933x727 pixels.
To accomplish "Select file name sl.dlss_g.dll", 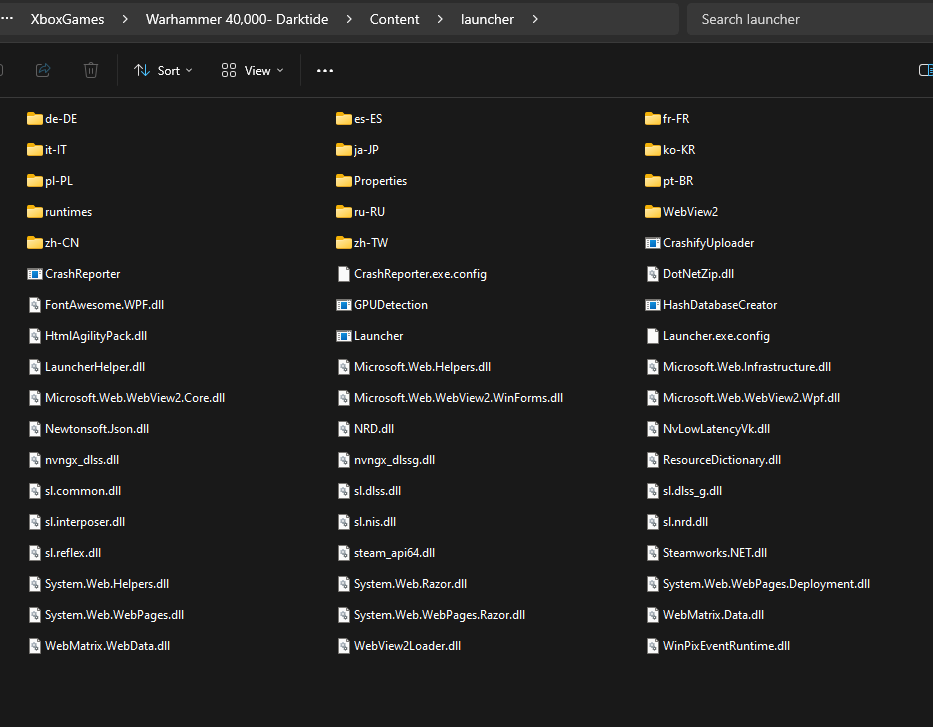I will coord(693,491).
